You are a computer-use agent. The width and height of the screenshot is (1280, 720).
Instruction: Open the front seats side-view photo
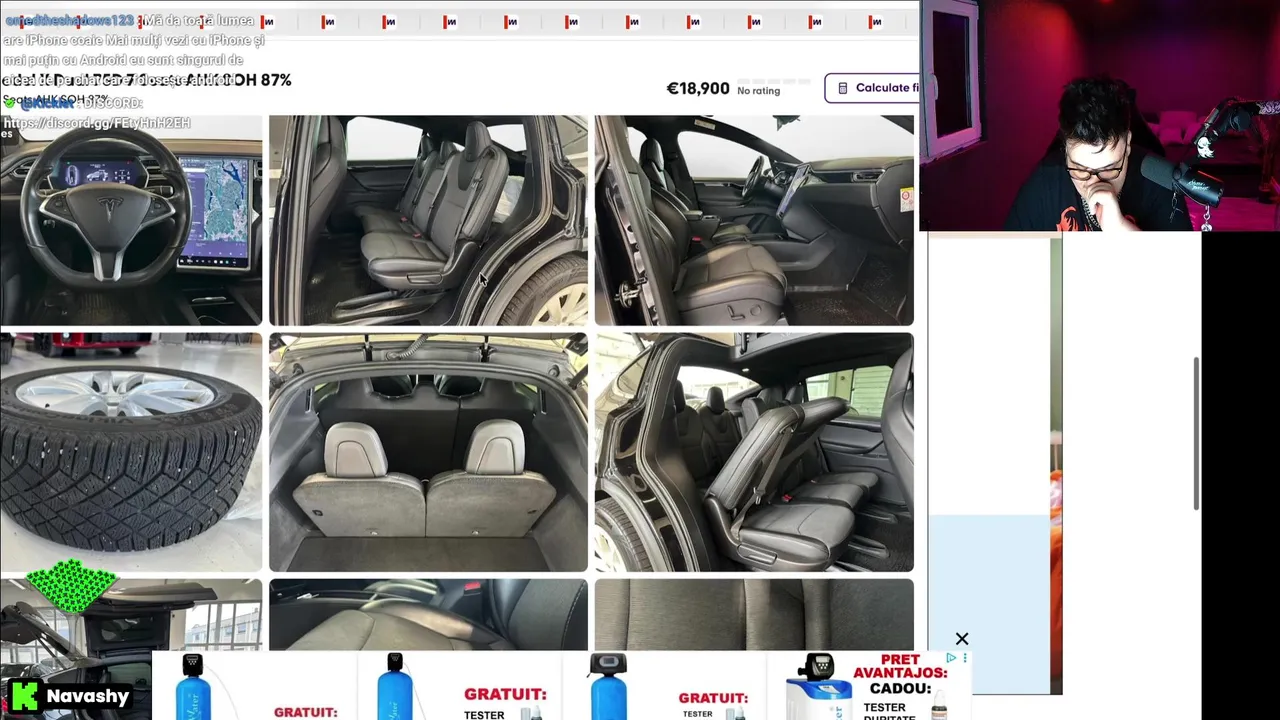pos(754,221)
